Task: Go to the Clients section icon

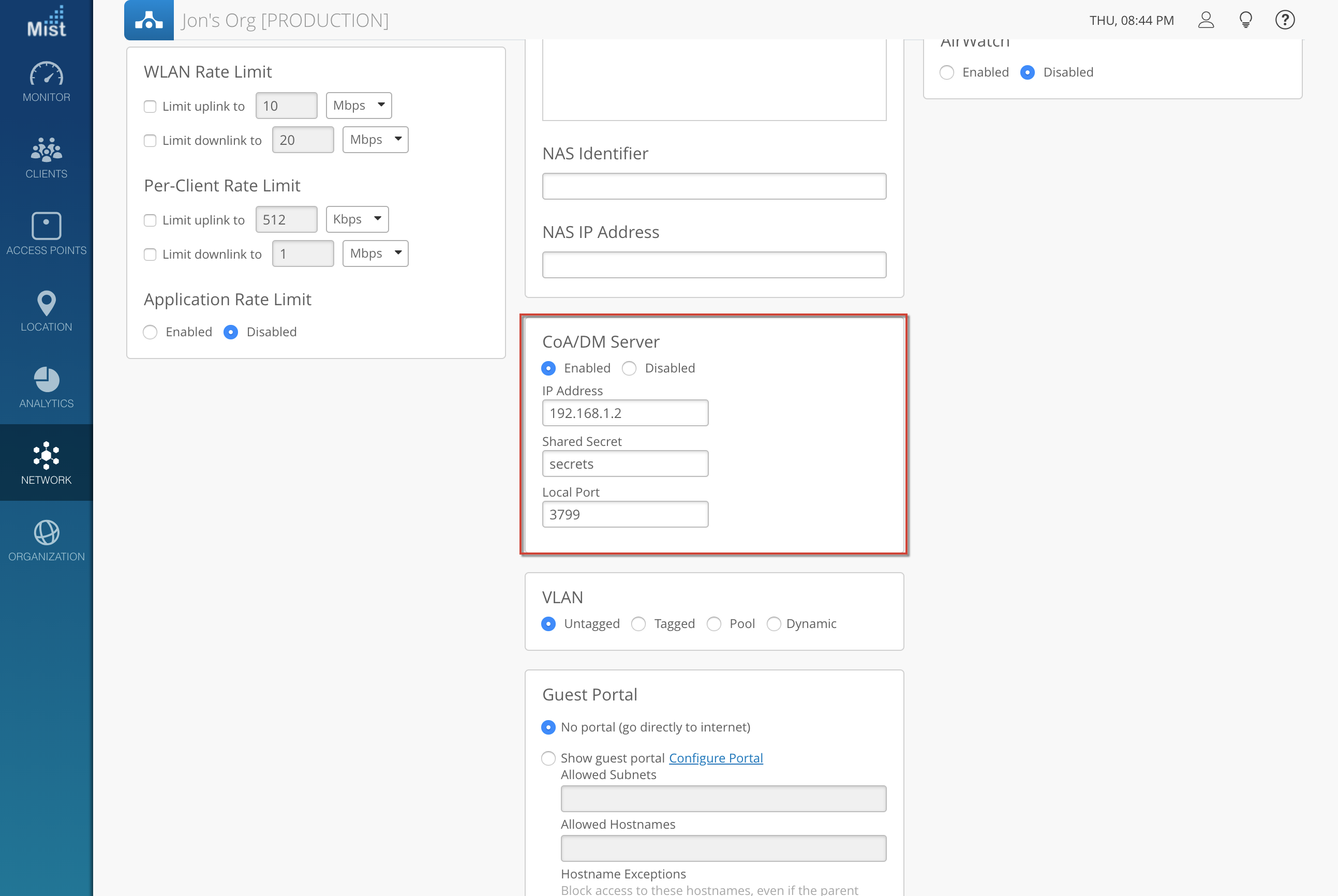Action: (x=46, y=151)
